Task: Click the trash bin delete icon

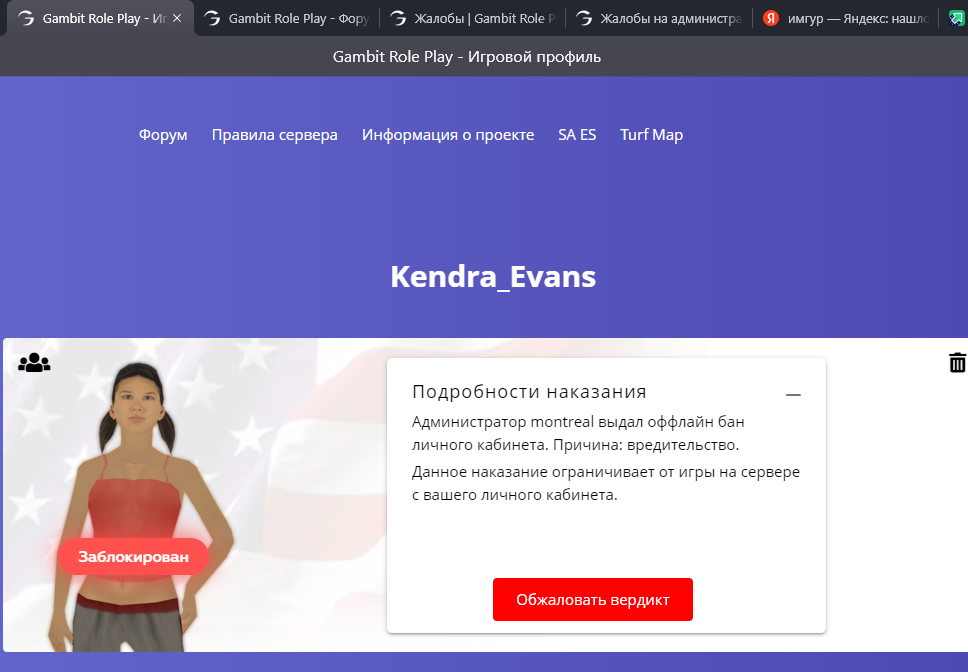Action: point(957,362)
